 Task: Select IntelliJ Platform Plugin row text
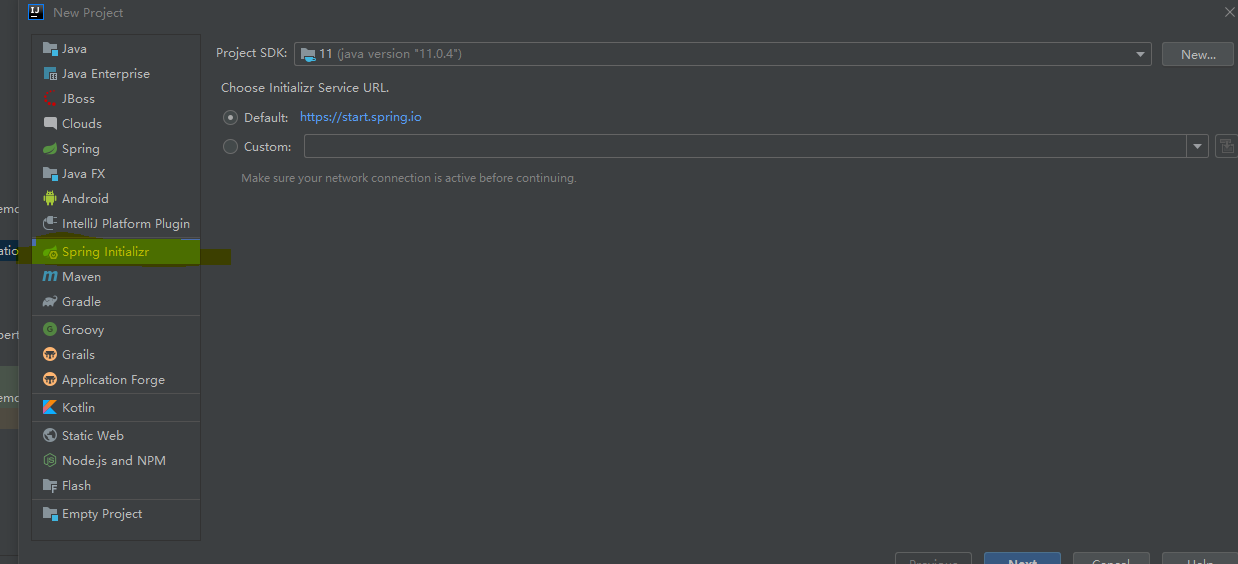pos(126,224)
